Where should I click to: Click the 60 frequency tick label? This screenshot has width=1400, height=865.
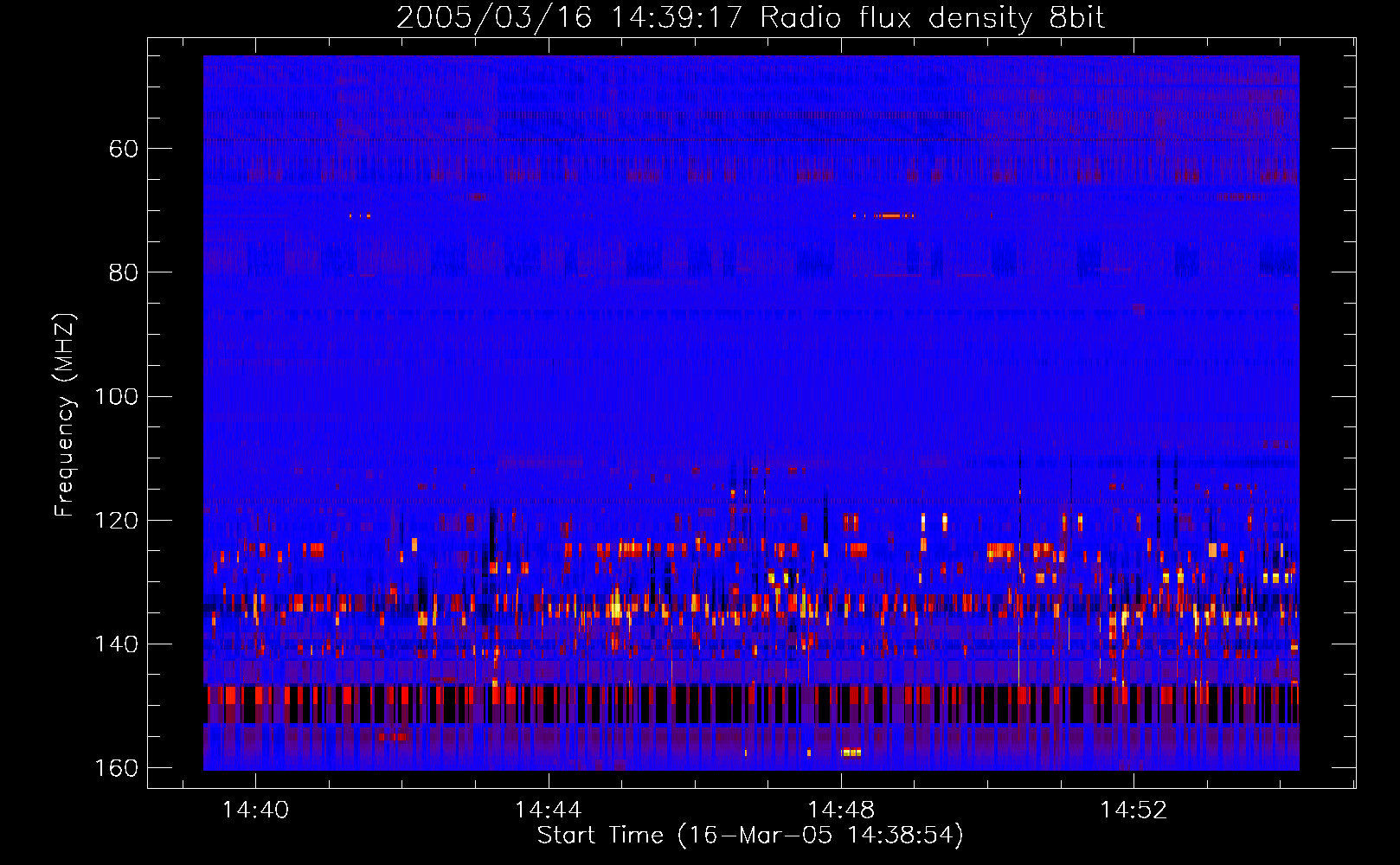pos(124,149)
